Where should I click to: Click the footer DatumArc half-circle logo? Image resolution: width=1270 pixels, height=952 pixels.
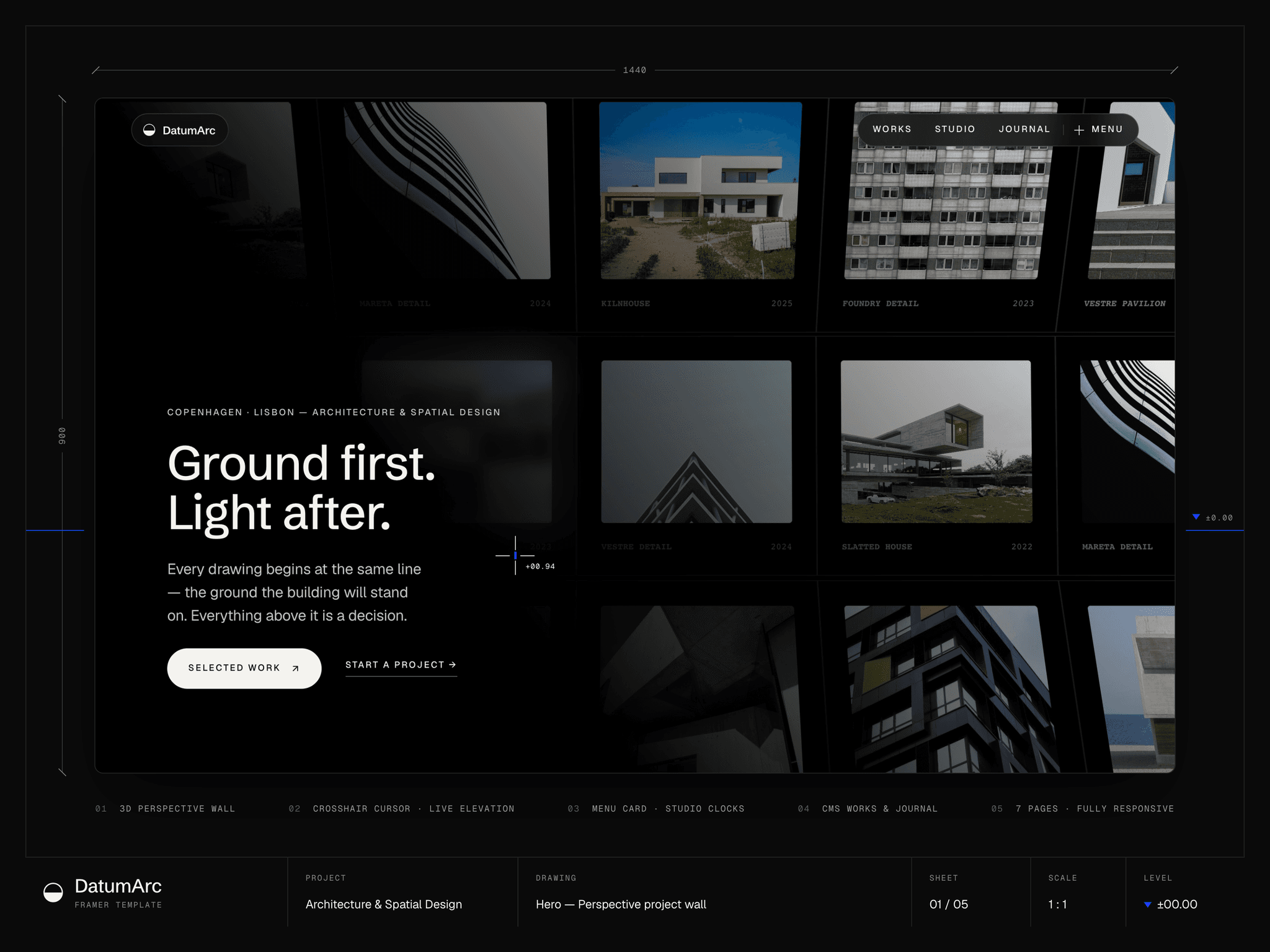53,892
